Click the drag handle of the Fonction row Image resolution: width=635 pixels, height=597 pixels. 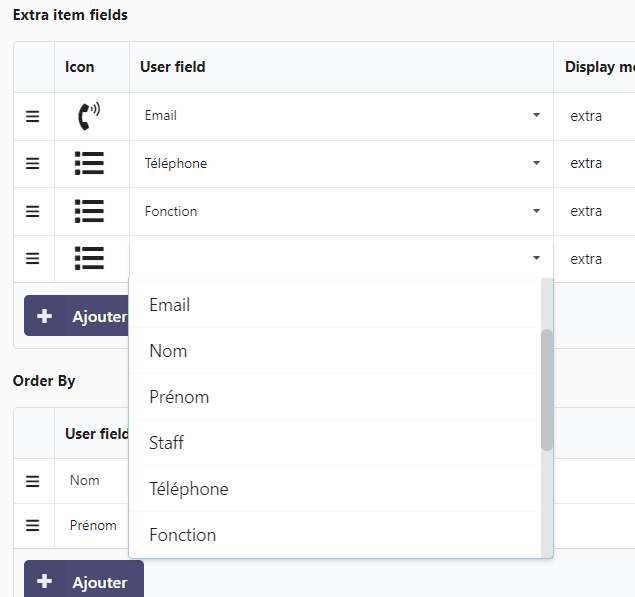33,211
